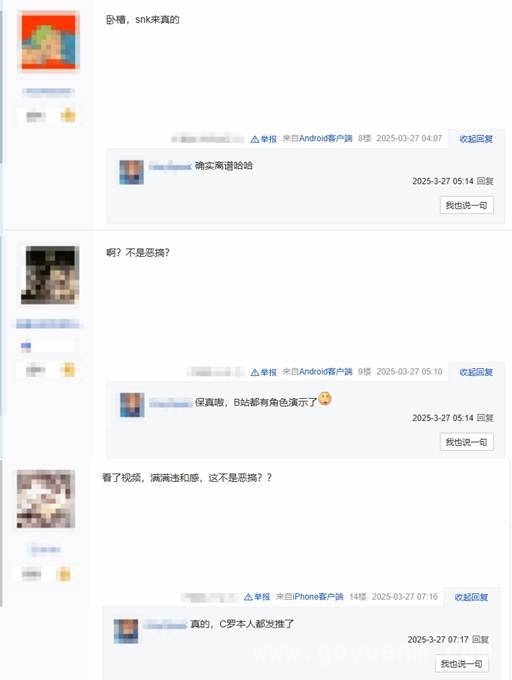Click the yellow badge icon under the first avatar
Screen dimensions: 512x680
click(x=68, y=116)
